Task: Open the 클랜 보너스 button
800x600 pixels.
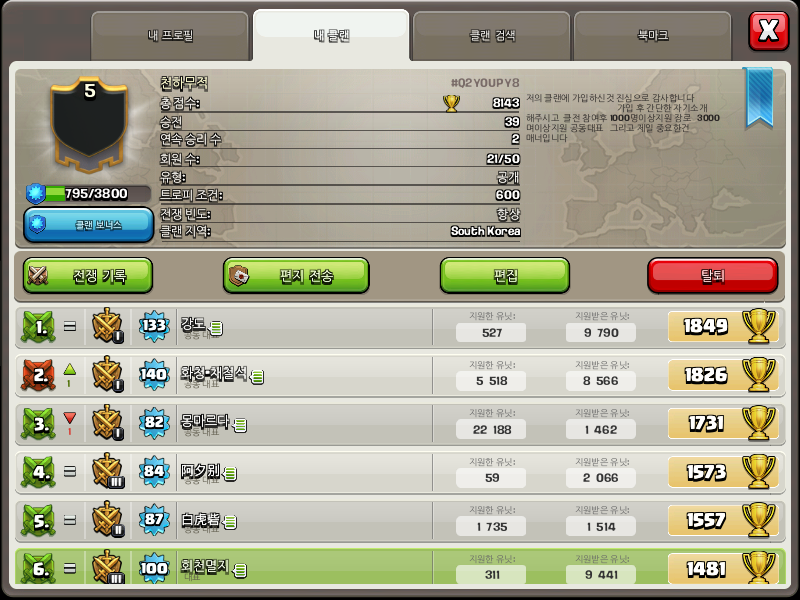Action: click(x=88, y=224)
